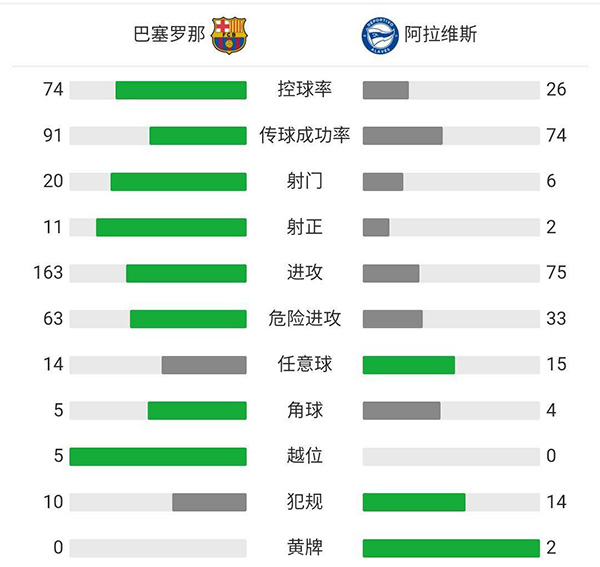Click Barcelona's green 控球率 possession bar
The width and height of the screenshot is (600, 567).
point(181,90)
